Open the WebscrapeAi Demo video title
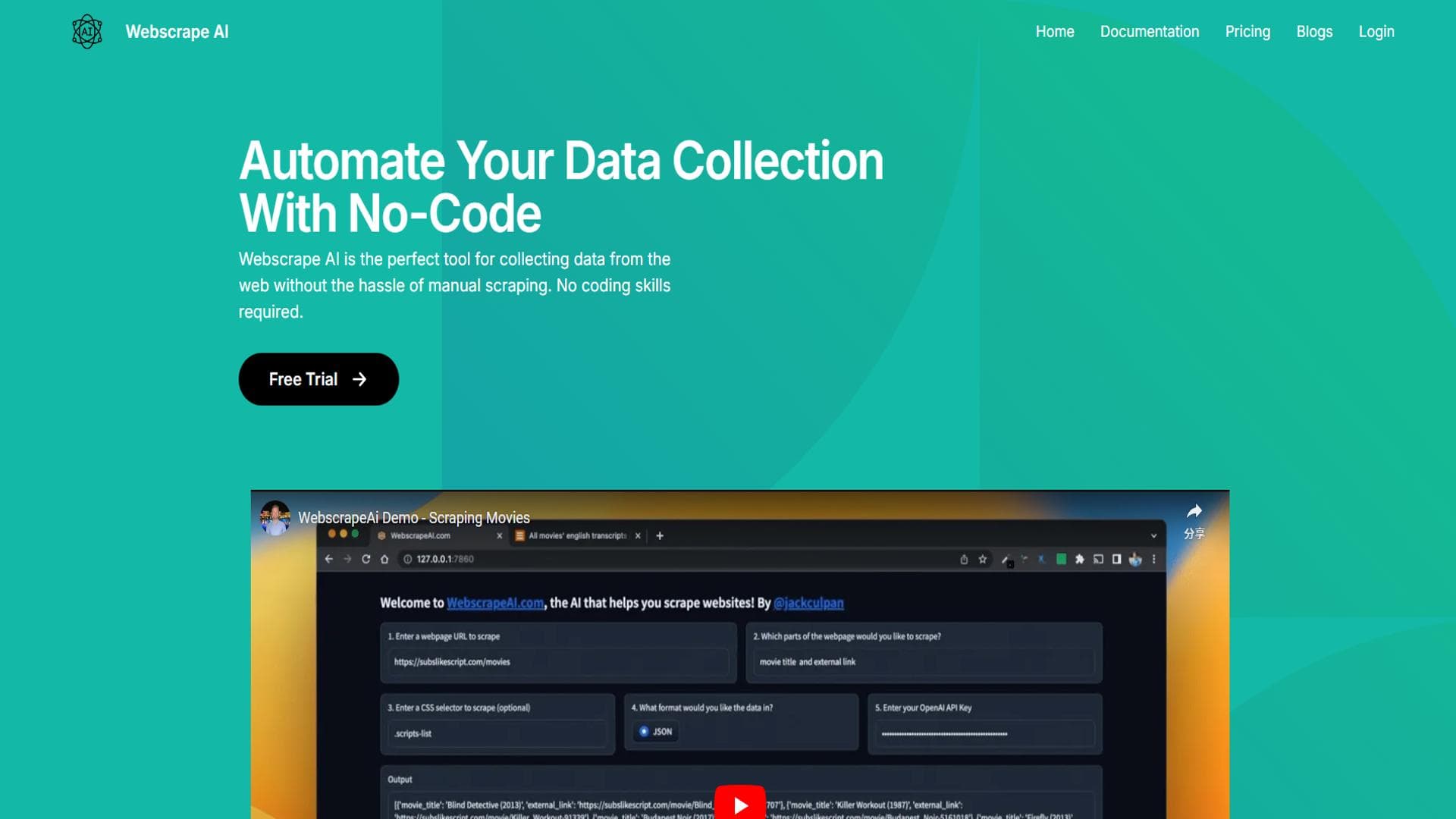This screenshot has height=819, width=1456. [414, 518]
